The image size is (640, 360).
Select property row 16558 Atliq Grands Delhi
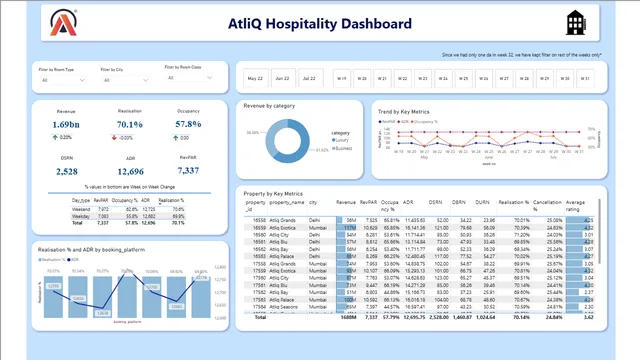pyautogui.click(x=419, y=220)
